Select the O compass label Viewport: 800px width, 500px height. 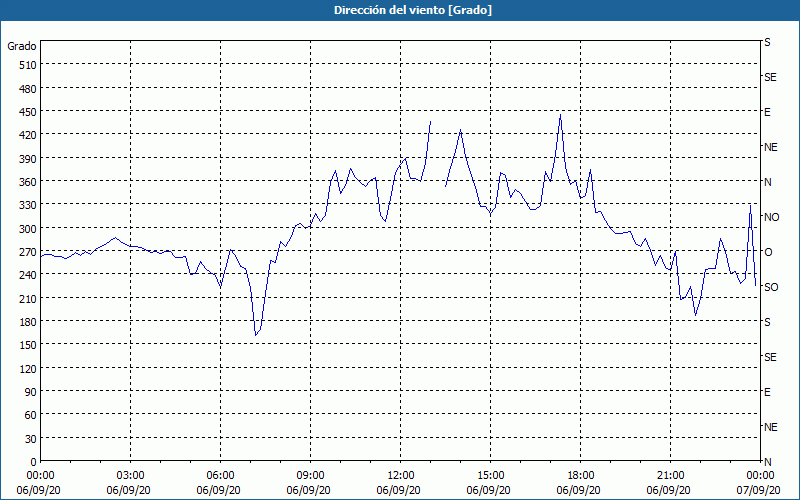pos(768,252)
